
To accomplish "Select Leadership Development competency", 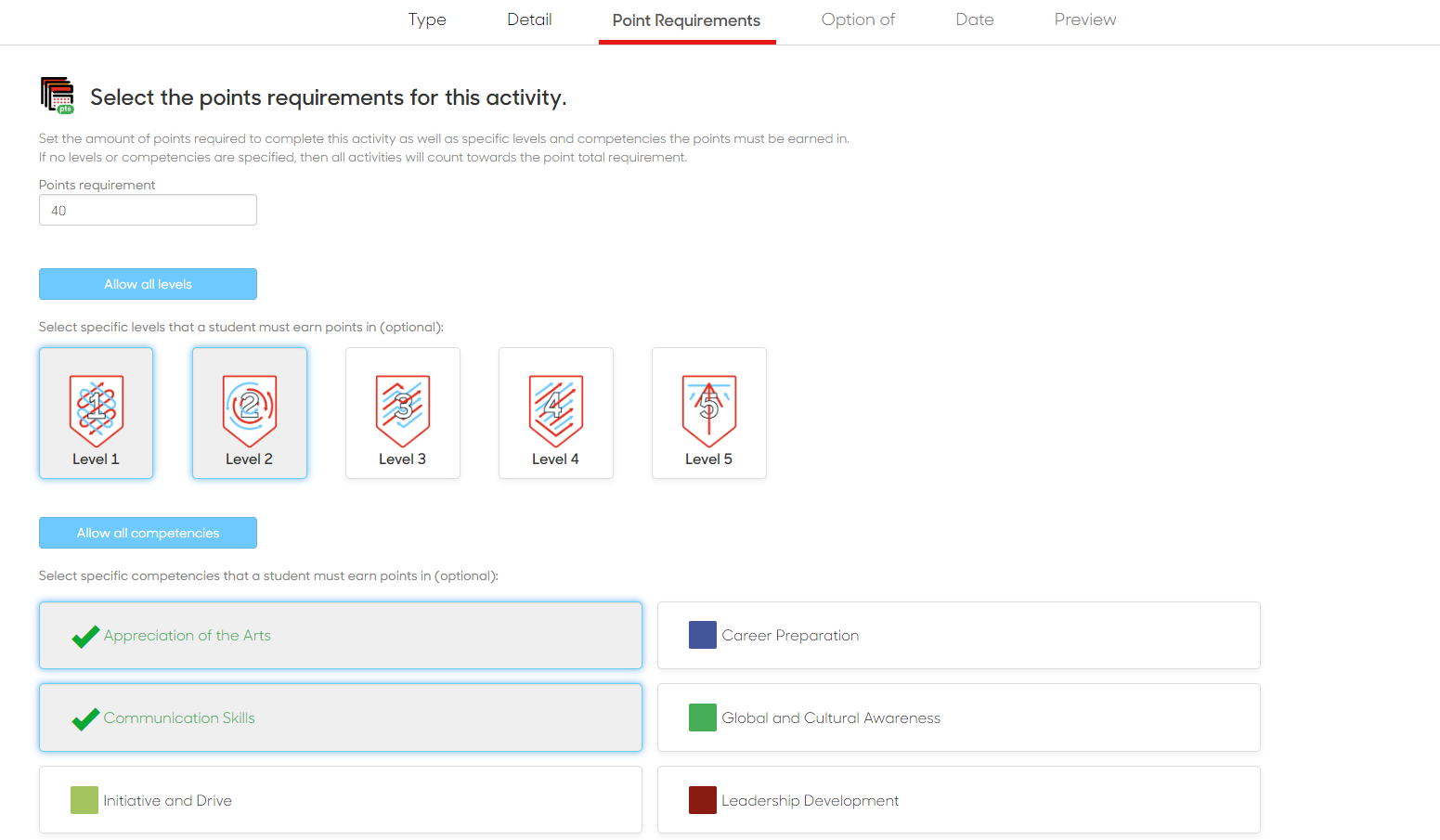I will click(x=958, y=800).
